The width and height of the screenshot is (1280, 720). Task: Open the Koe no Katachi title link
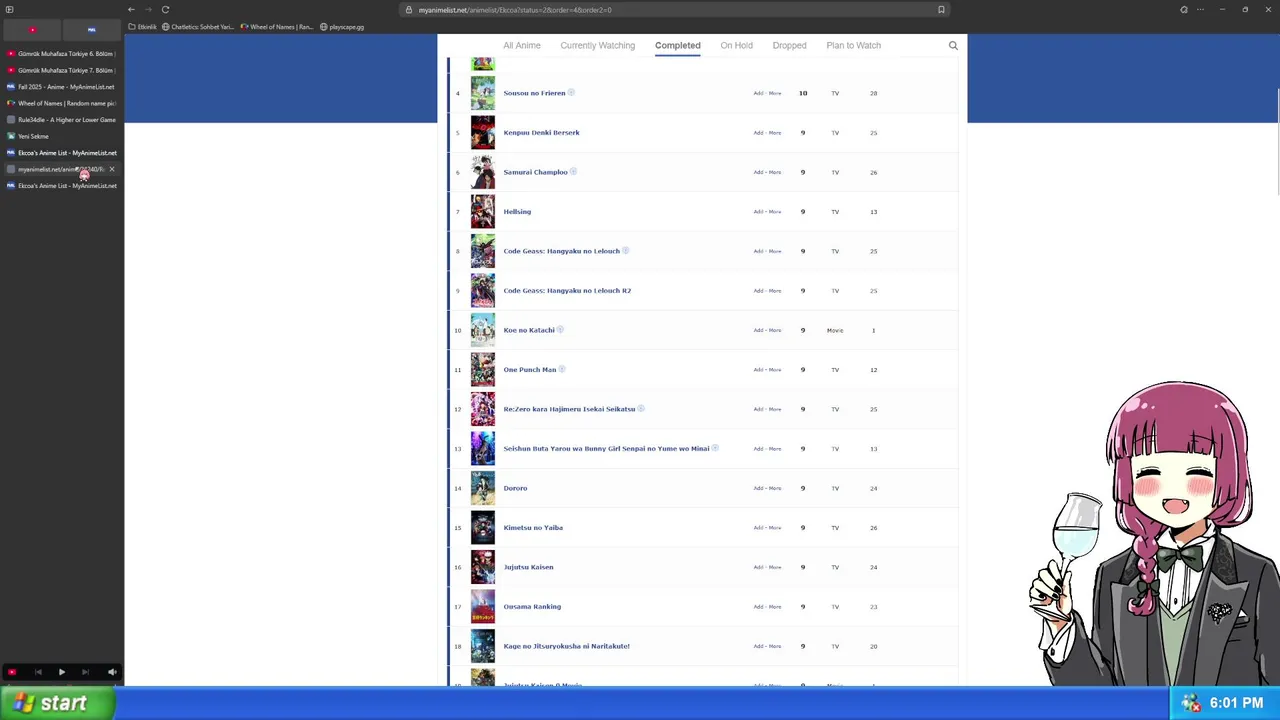(x=529, y=330)
